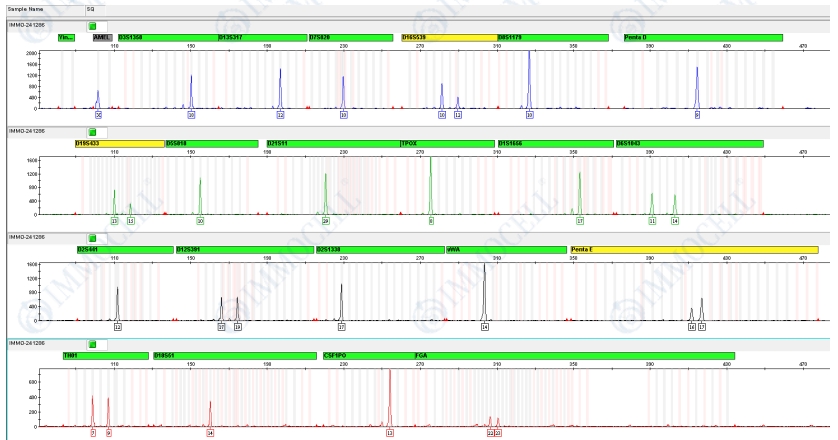838x440 pixels.
Task: Click allele label 17 under the D1S1656 peak
Action: coord(580,221)
